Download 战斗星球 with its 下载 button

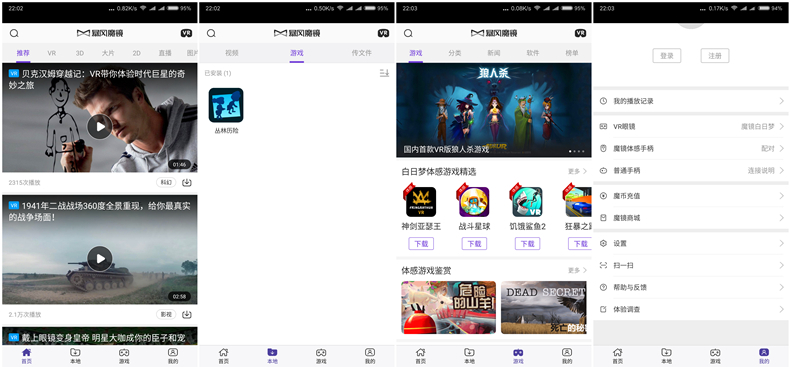click(x=474, y=243)
